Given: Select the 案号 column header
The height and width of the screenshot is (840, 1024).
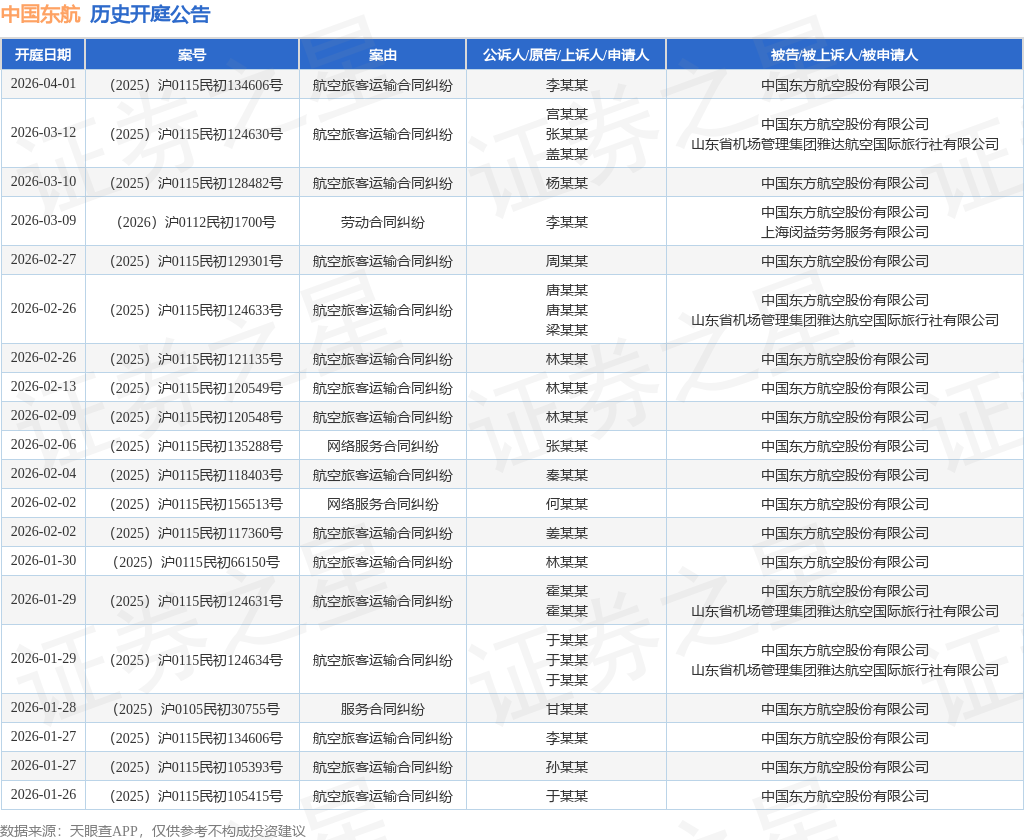Looking at the screenshot, I should pos(192,55).
